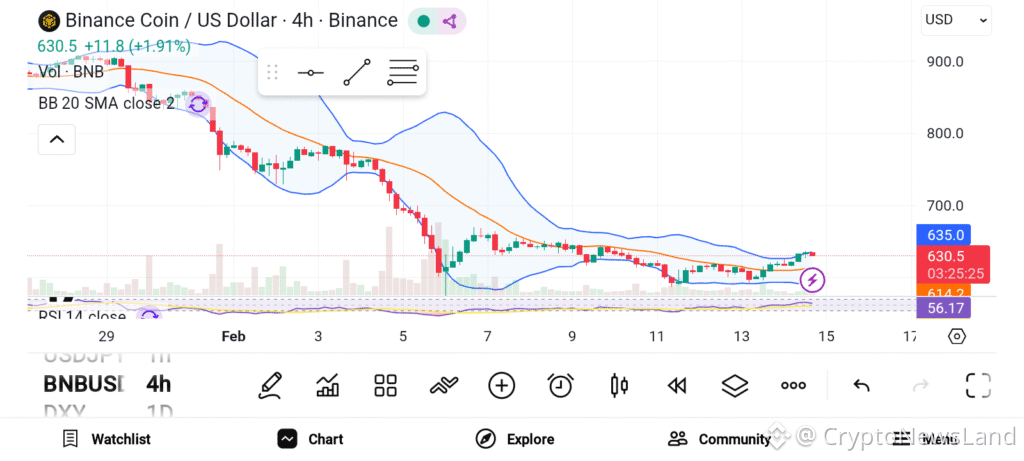Viewport: 1024px width, 461px height.
Task: Open the USD currency dropdown
Action: [x=956, y=20]
